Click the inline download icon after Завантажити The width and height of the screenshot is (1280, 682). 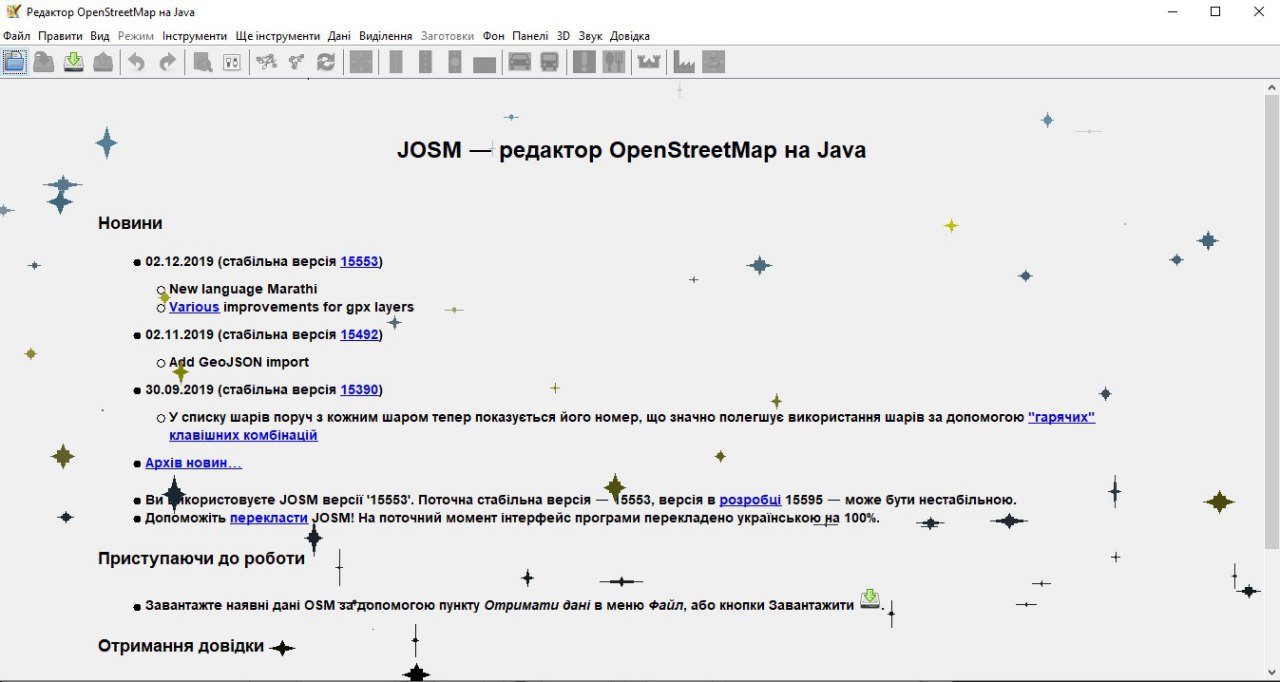[x=870, y=598]
